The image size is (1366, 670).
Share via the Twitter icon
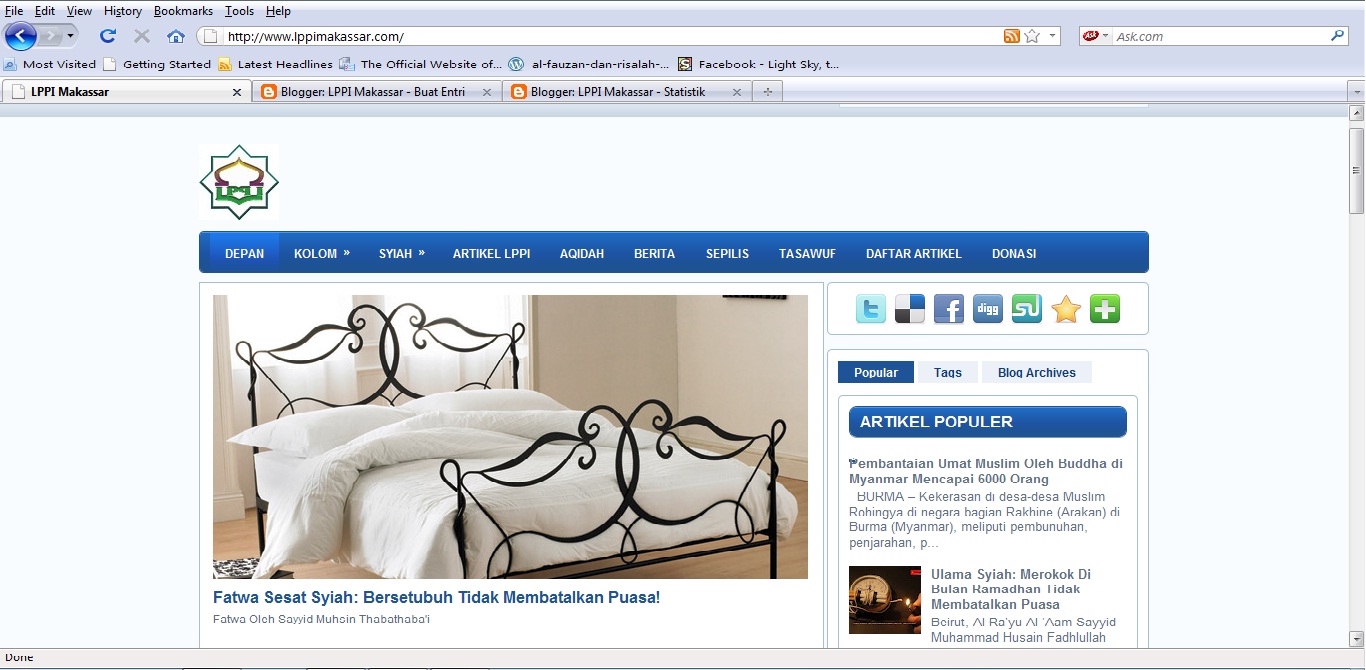coord(871,309)
